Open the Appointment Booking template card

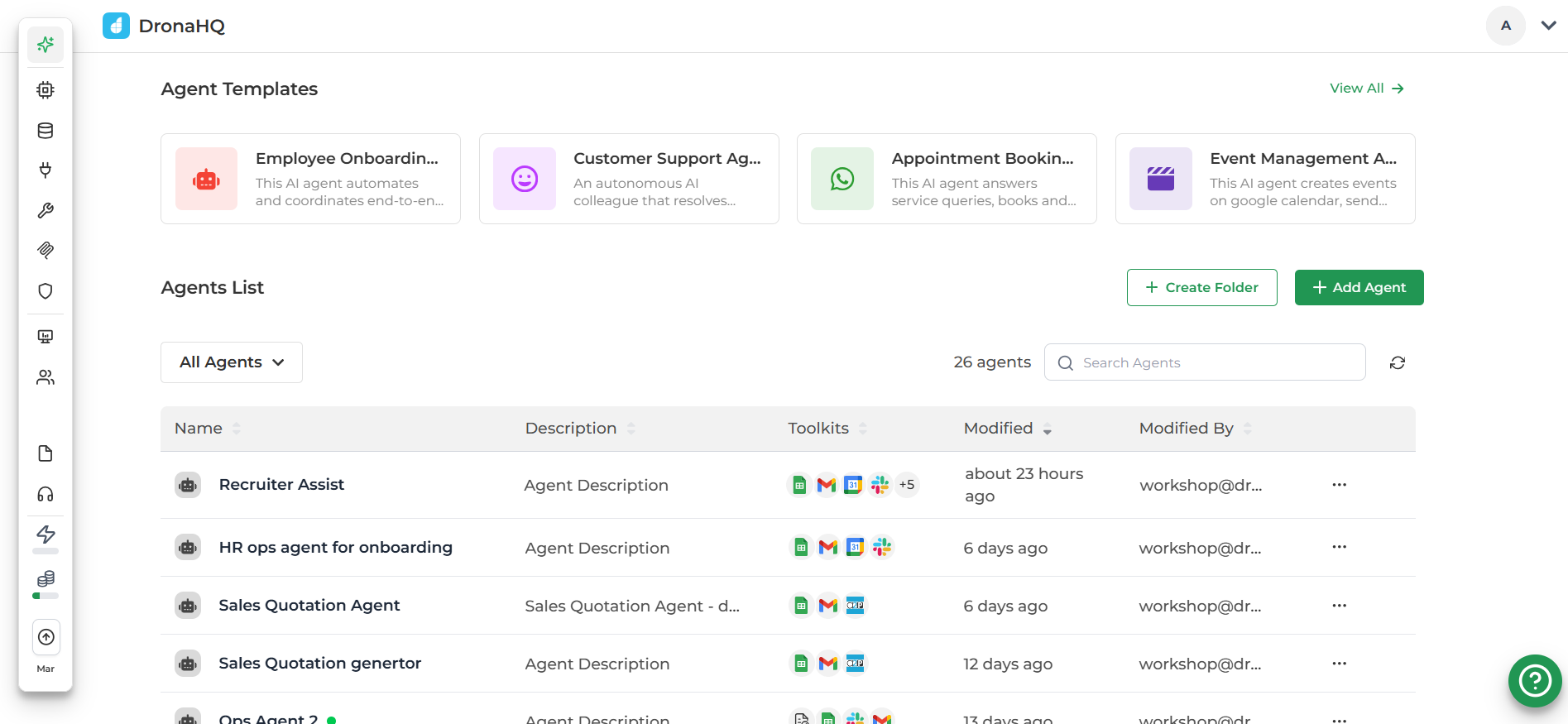pyautogui.click(x=947, y=179)
